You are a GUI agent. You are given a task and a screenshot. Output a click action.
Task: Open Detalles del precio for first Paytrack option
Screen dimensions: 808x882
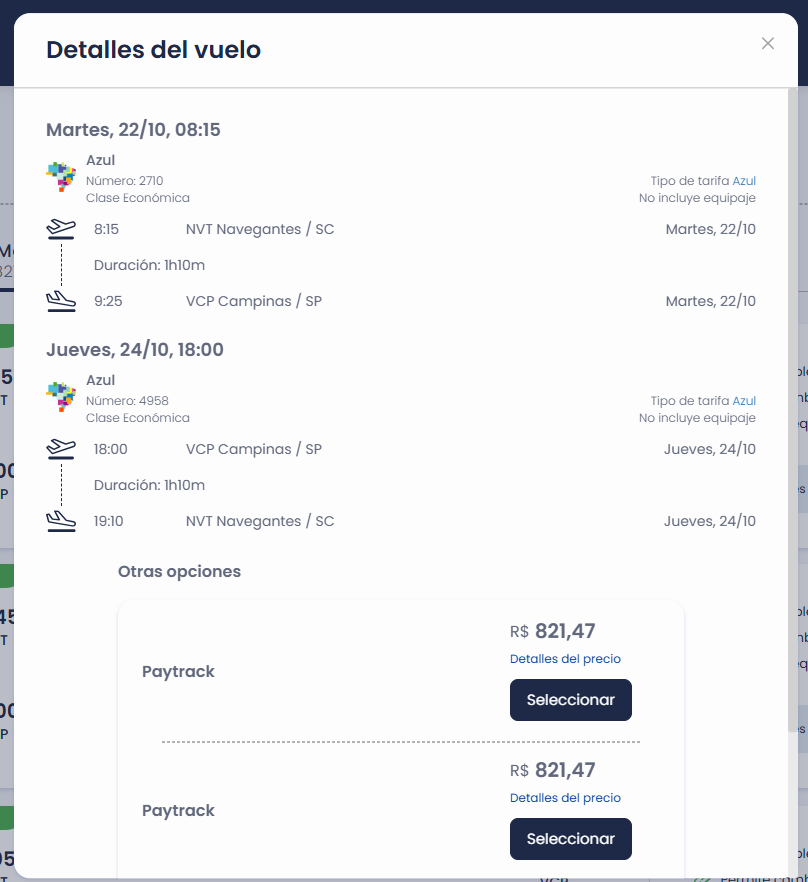click(x=565, y=659)
